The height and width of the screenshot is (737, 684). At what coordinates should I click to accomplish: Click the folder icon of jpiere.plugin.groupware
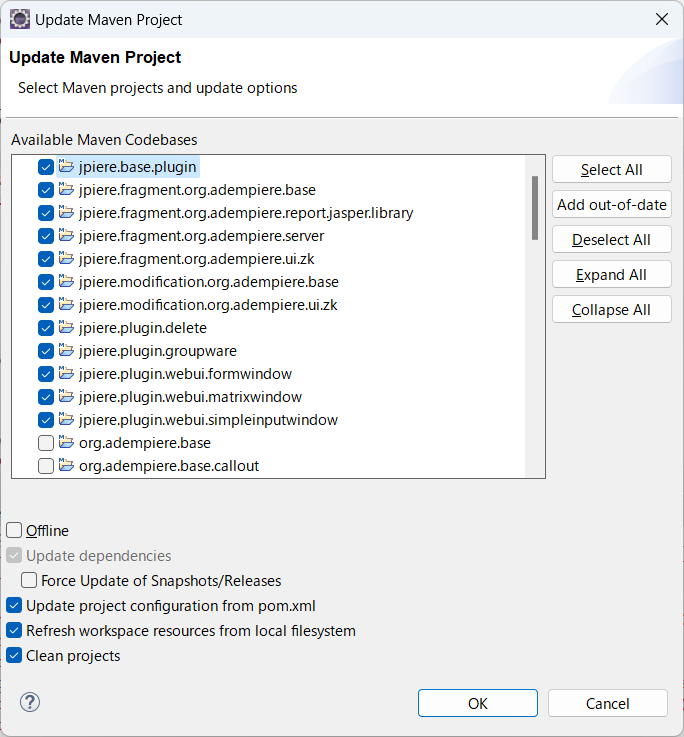66,351
